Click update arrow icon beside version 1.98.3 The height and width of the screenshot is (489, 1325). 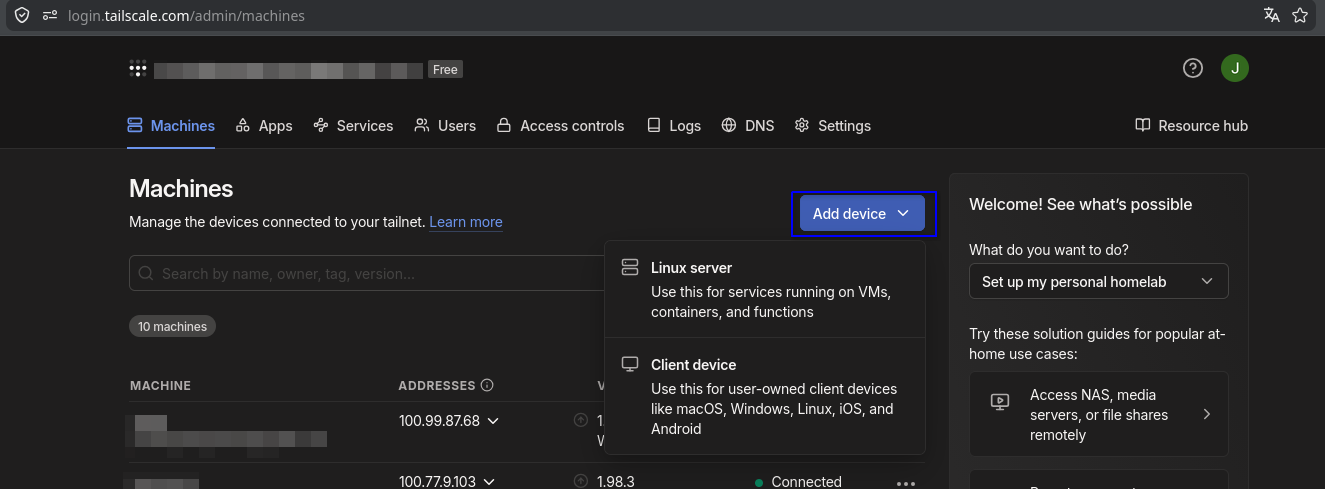(x=581, y=481)
